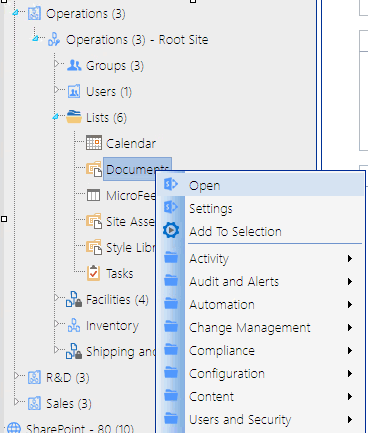Image resolution: width=368 pixels, height=433 pixels.
Task: Click the R&D (3) site collection icon
Action: 34,377
